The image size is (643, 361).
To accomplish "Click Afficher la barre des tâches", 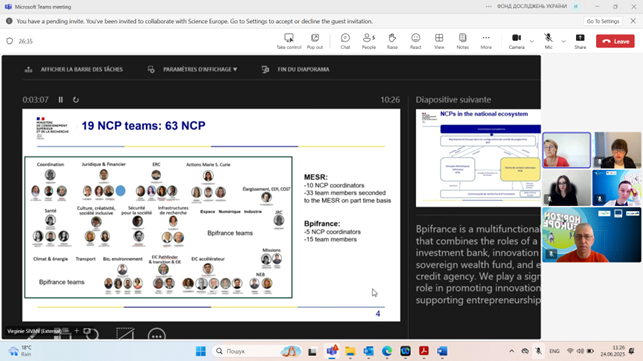I will pos(74,69).
